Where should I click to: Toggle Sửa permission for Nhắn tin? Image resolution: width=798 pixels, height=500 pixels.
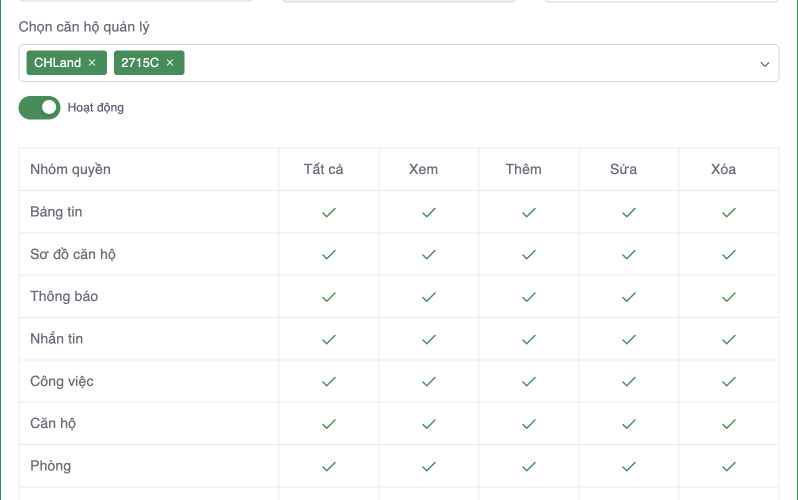point(628,339)
